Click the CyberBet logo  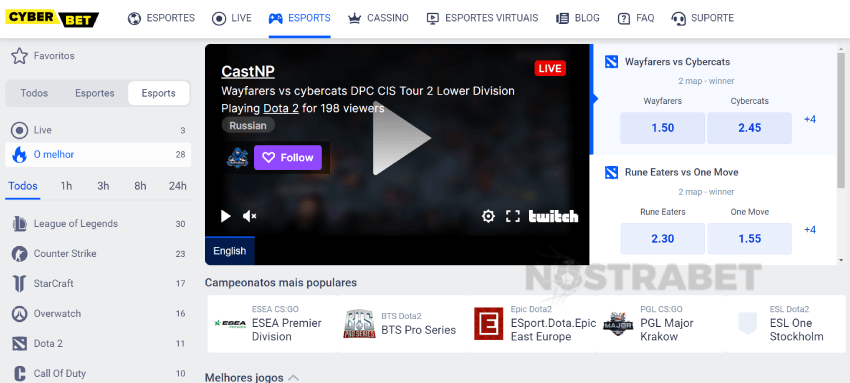(52, 18)
